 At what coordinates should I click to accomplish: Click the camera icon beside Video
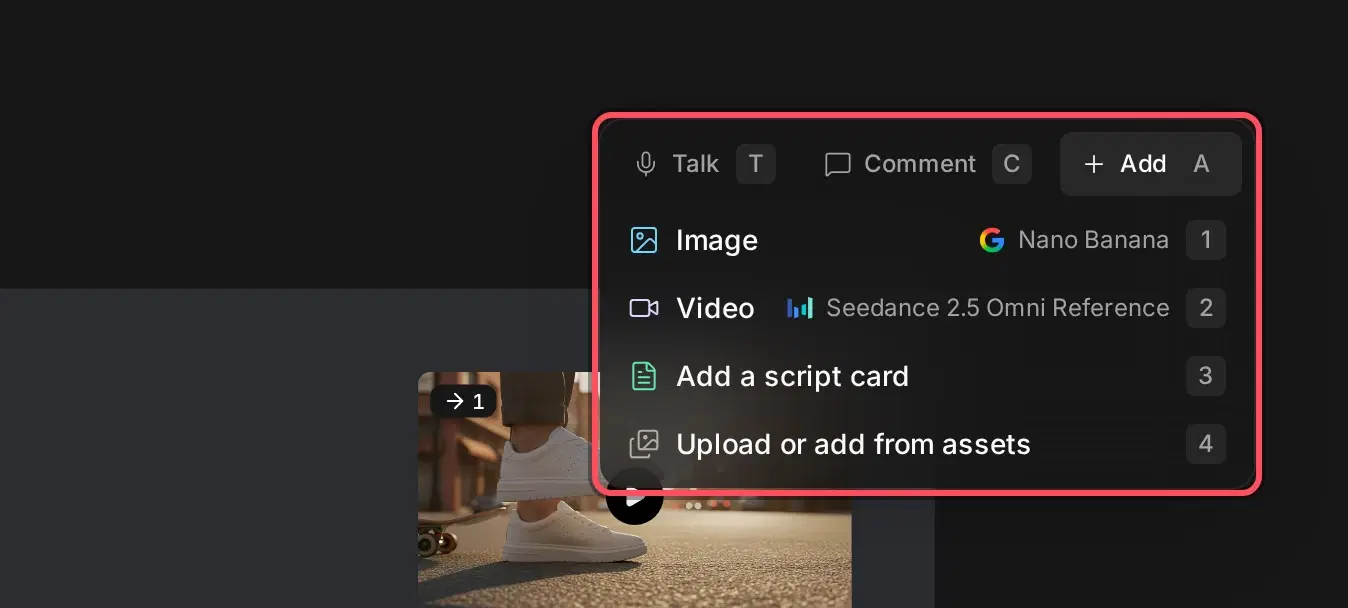point(644,308)
